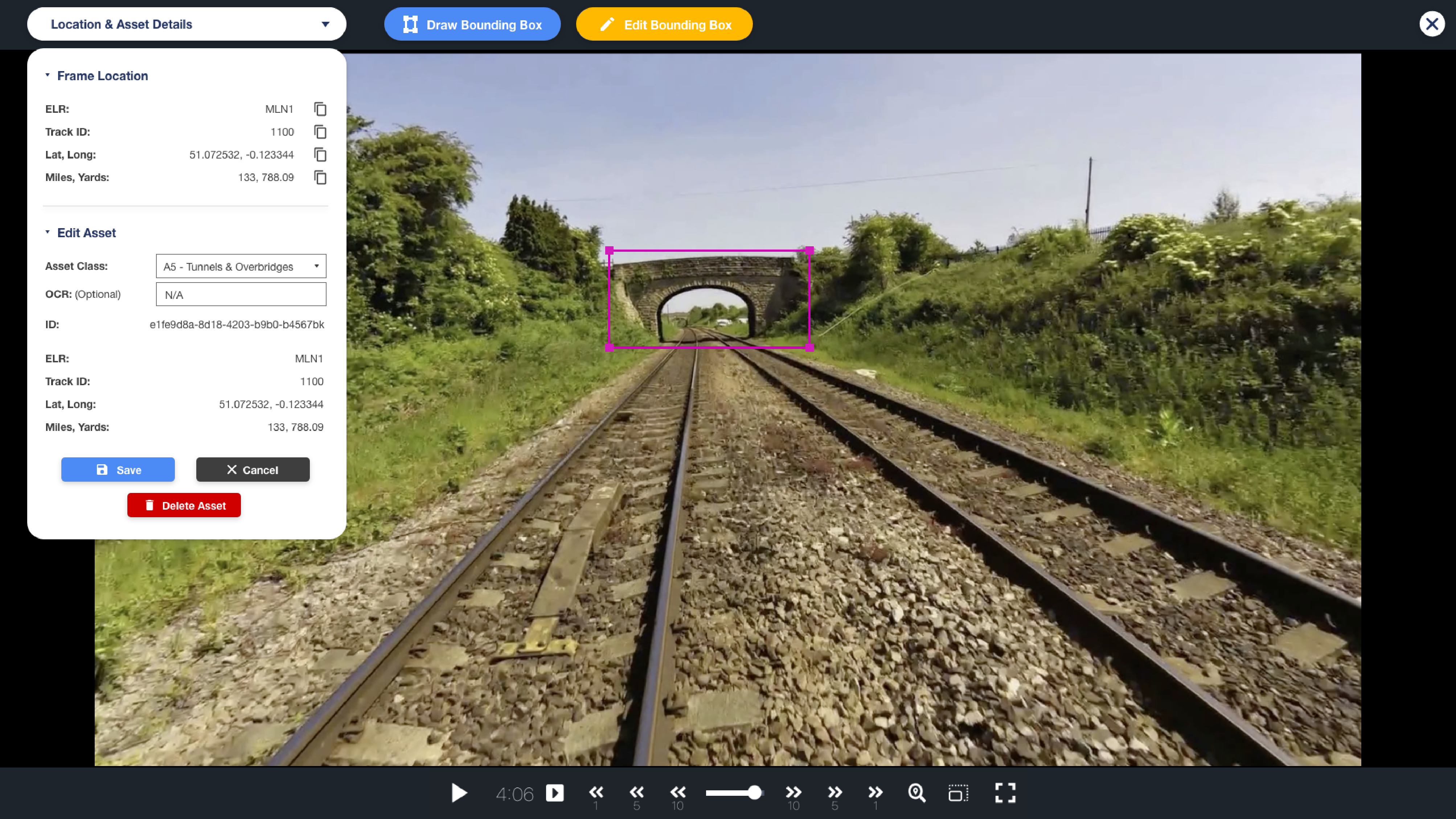Open Location & Asset Details dropdown
Viewport: 1456px width, 819px height.
pyautogui.click(x=186, y=24)
